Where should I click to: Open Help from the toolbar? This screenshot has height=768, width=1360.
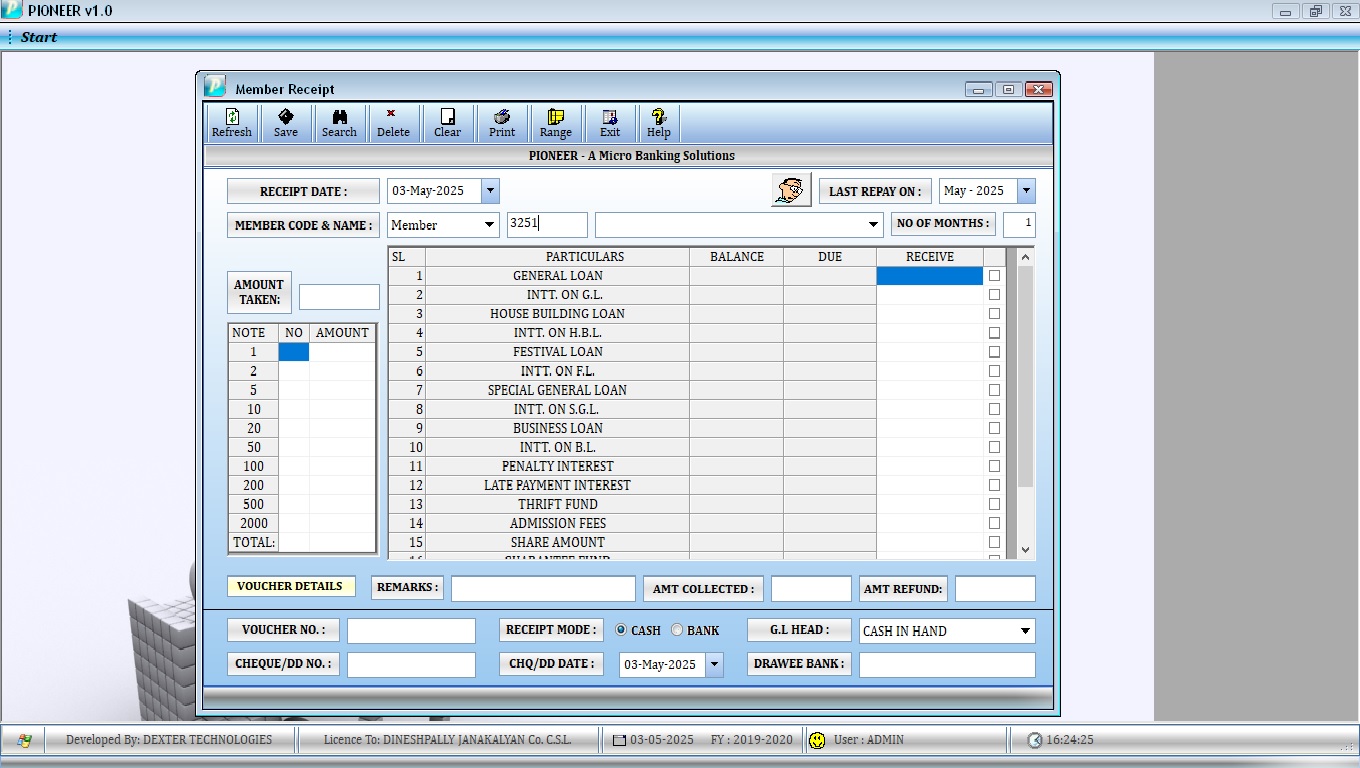pos(658,123)
